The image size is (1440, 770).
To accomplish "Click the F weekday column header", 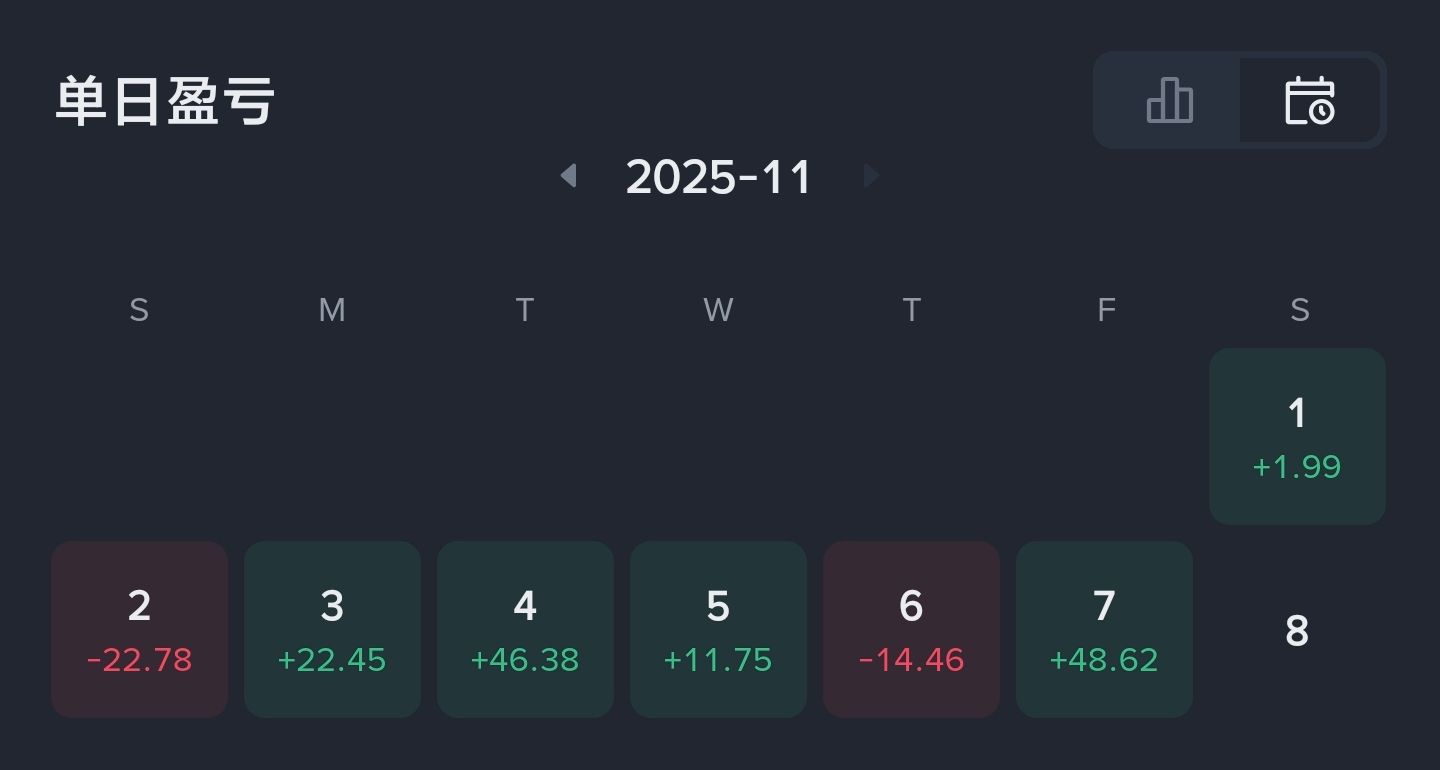I will click(x=1105, y=310).
